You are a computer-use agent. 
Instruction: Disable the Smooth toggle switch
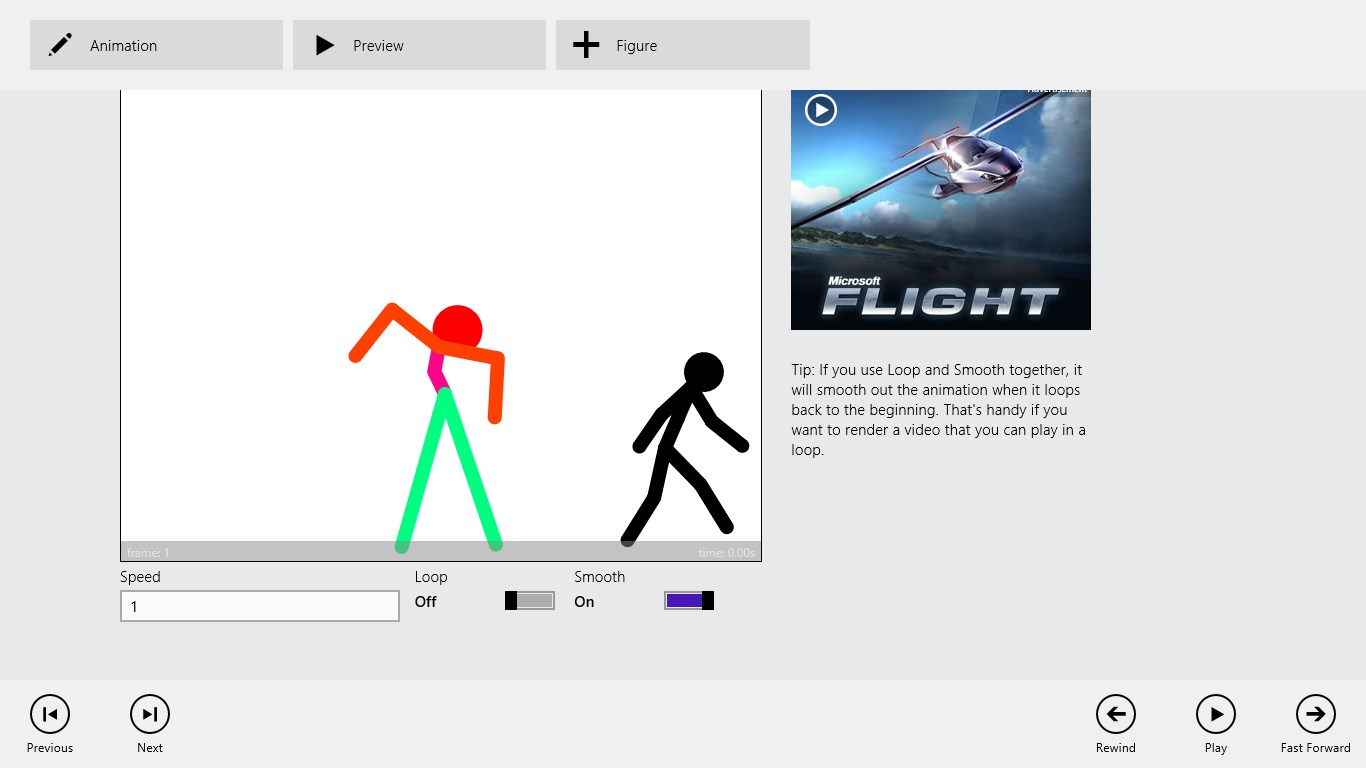[689, 600]
